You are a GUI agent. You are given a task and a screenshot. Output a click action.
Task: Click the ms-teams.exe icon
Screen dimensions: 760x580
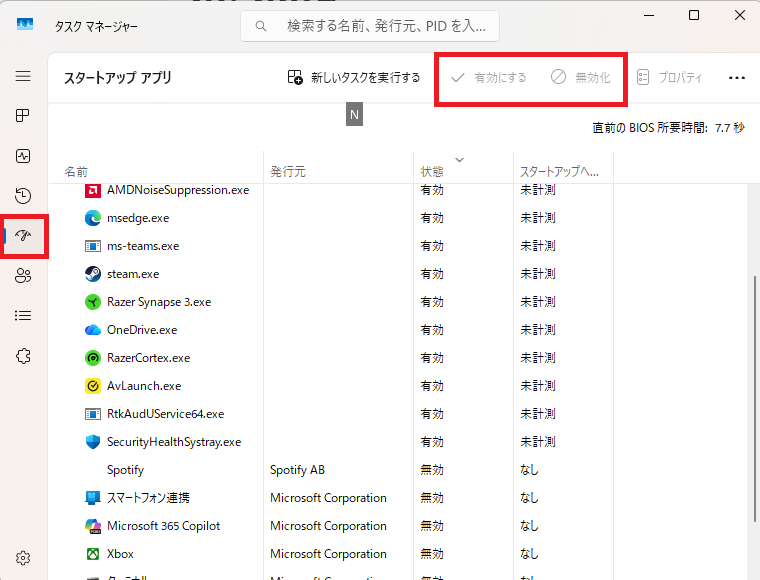pos(93,246)
